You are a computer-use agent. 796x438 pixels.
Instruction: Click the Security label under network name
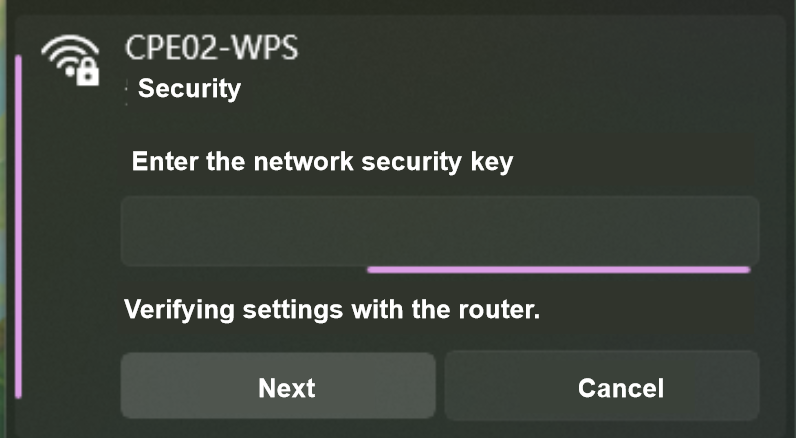tap(189, 88)
